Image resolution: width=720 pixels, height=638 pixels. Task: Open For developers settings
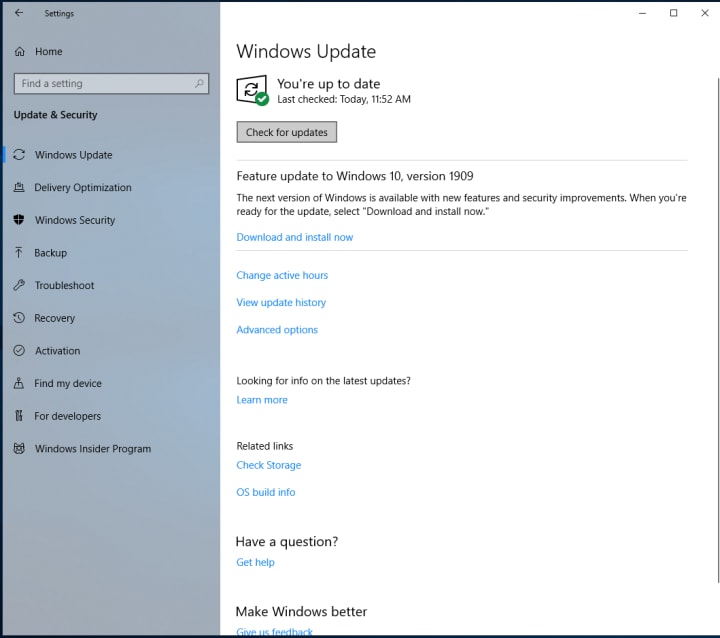click(x=67, y=416)
